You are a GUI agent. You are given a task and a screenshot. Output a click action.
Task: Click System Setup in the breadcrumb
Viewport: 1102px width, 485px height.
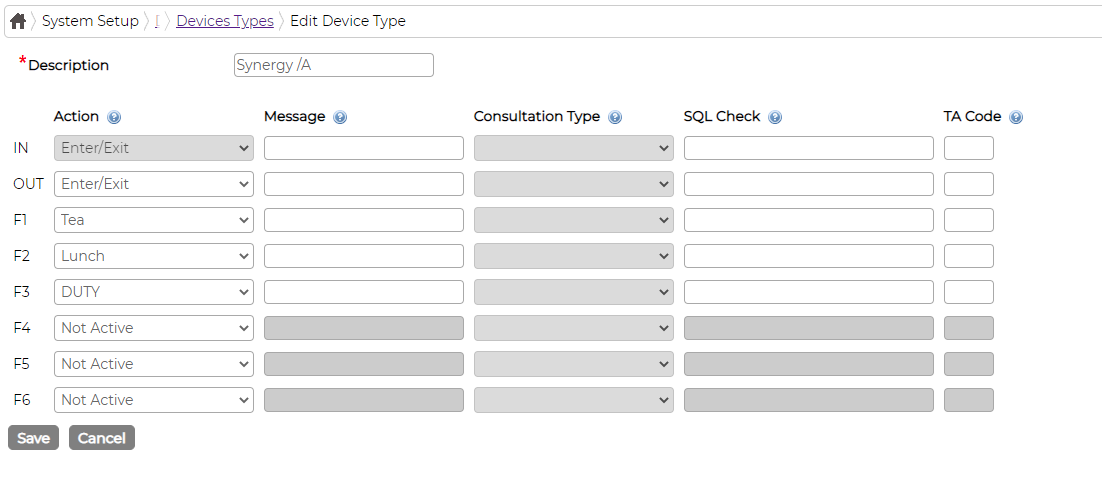(x=91, y=21)
